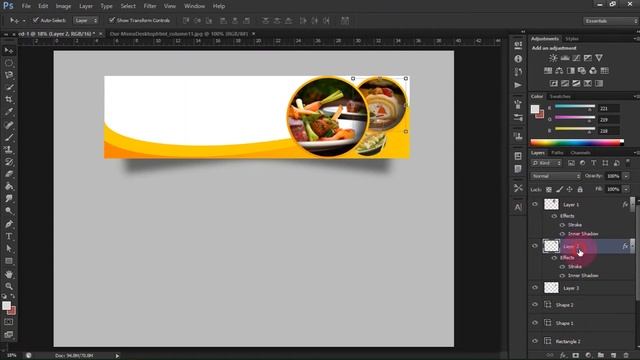Hide Layer 1 visibility eye
640x360 pixels.
pos(535,204)
